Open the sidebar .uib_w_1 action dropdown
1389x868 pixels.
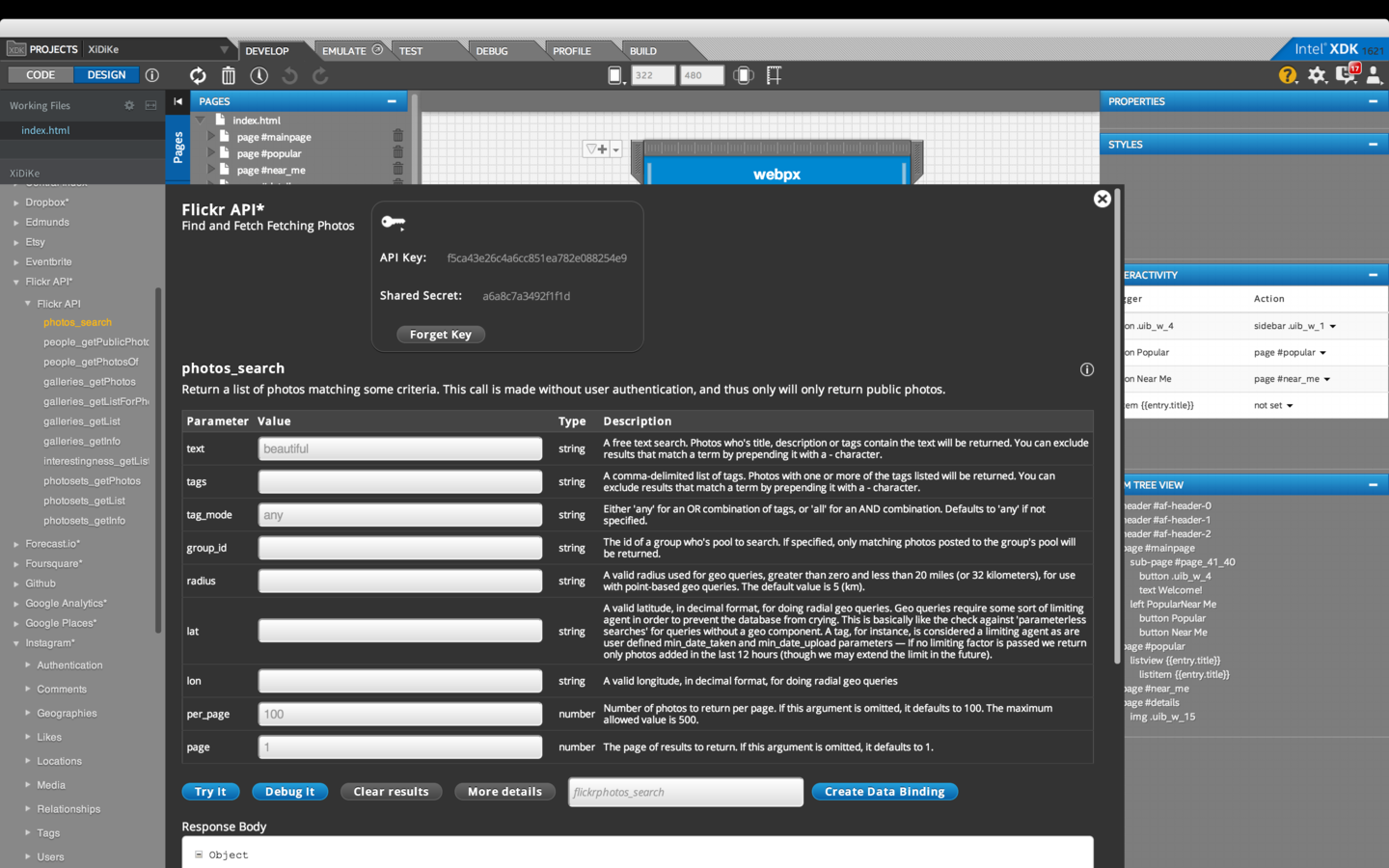tap(1333, 327)
